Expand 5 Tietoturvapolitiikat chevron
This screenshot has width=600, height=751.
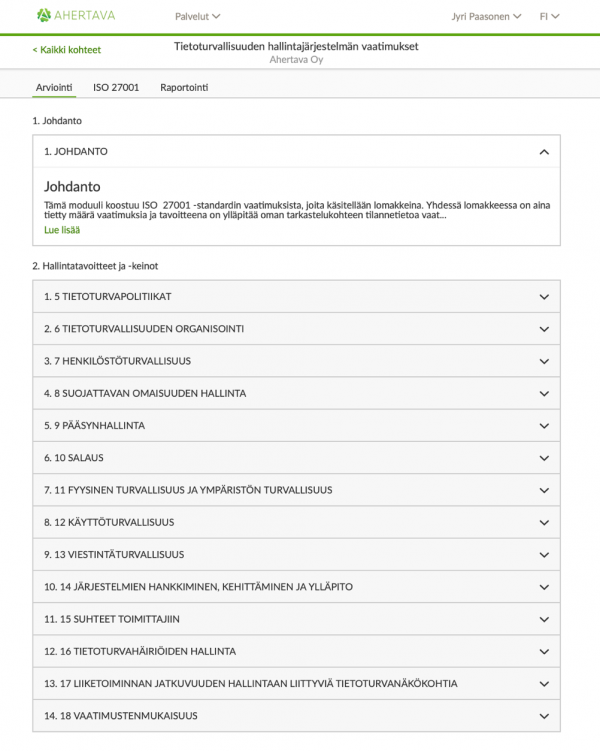[544, 297]
